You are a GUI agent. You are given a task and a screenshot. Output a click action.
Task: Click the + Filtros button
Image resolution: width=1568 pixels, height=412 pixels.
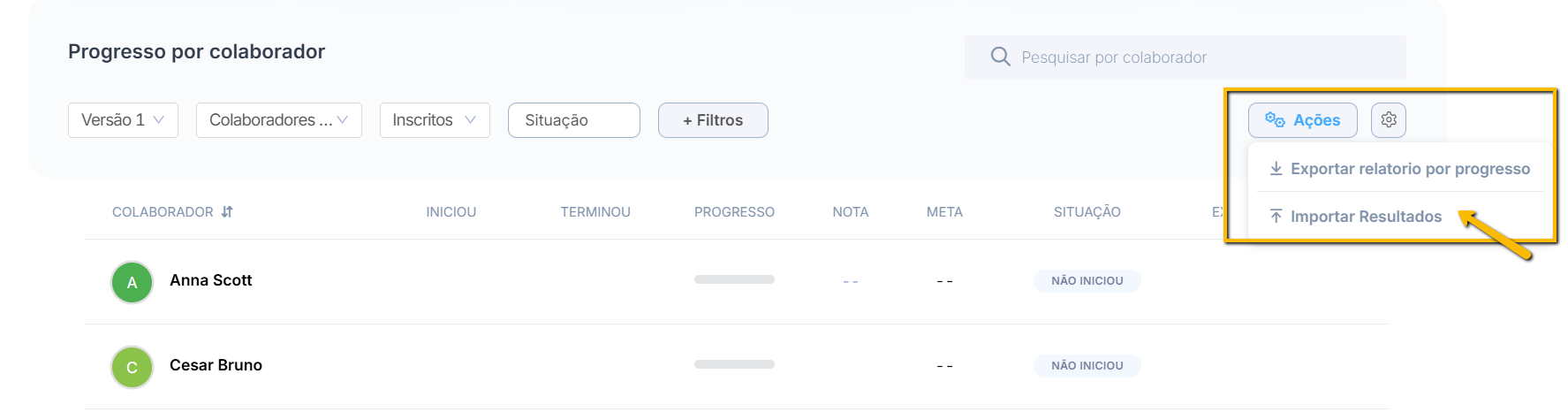[713, 120]
